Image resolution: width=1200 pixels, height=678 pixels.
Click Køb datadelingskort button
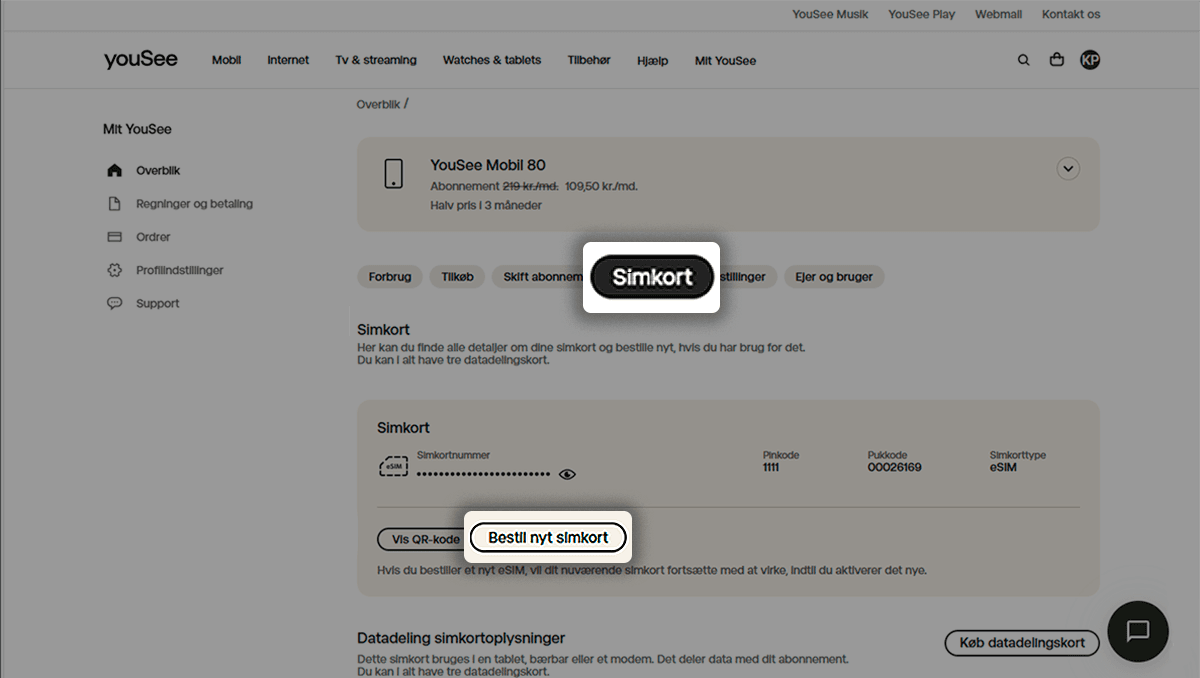click(1021, 643)
